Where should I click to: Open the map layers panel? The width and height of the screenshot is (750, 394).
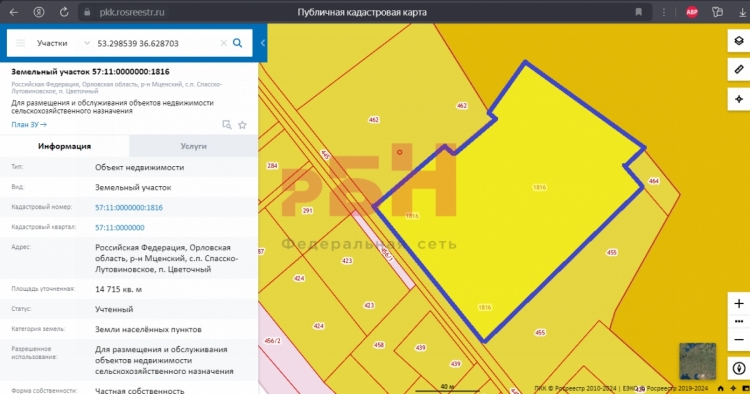(x=739, y=41)
